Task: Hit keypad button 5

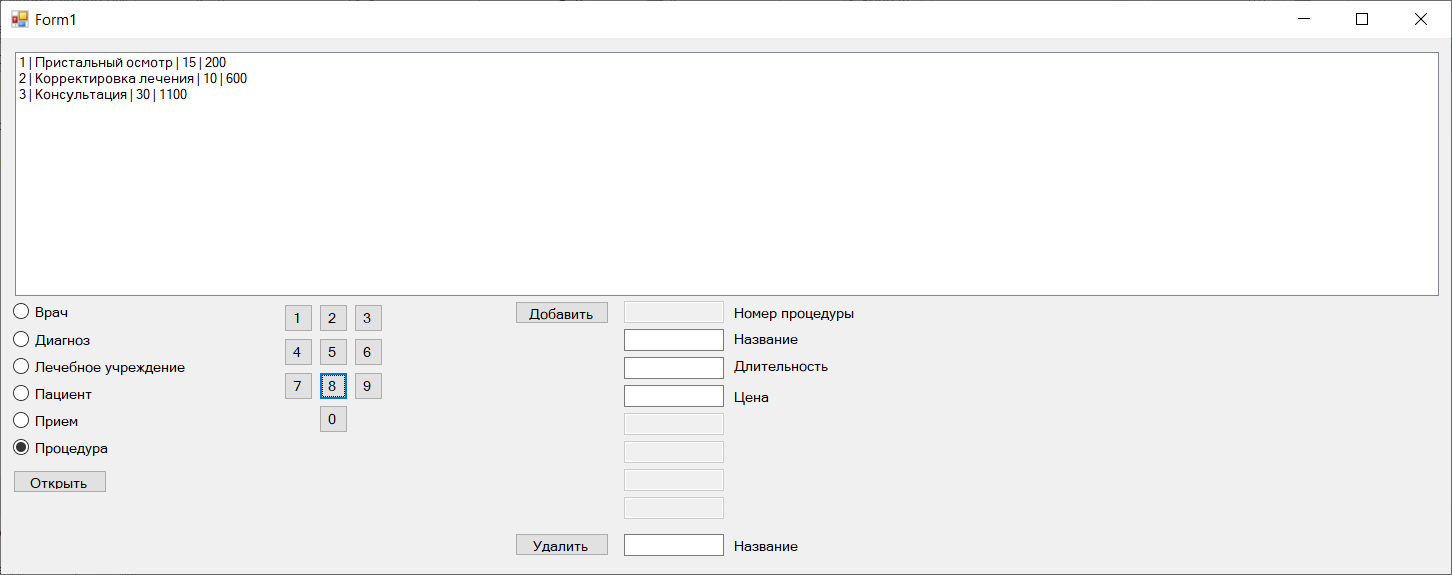Action: coord(333,352)
